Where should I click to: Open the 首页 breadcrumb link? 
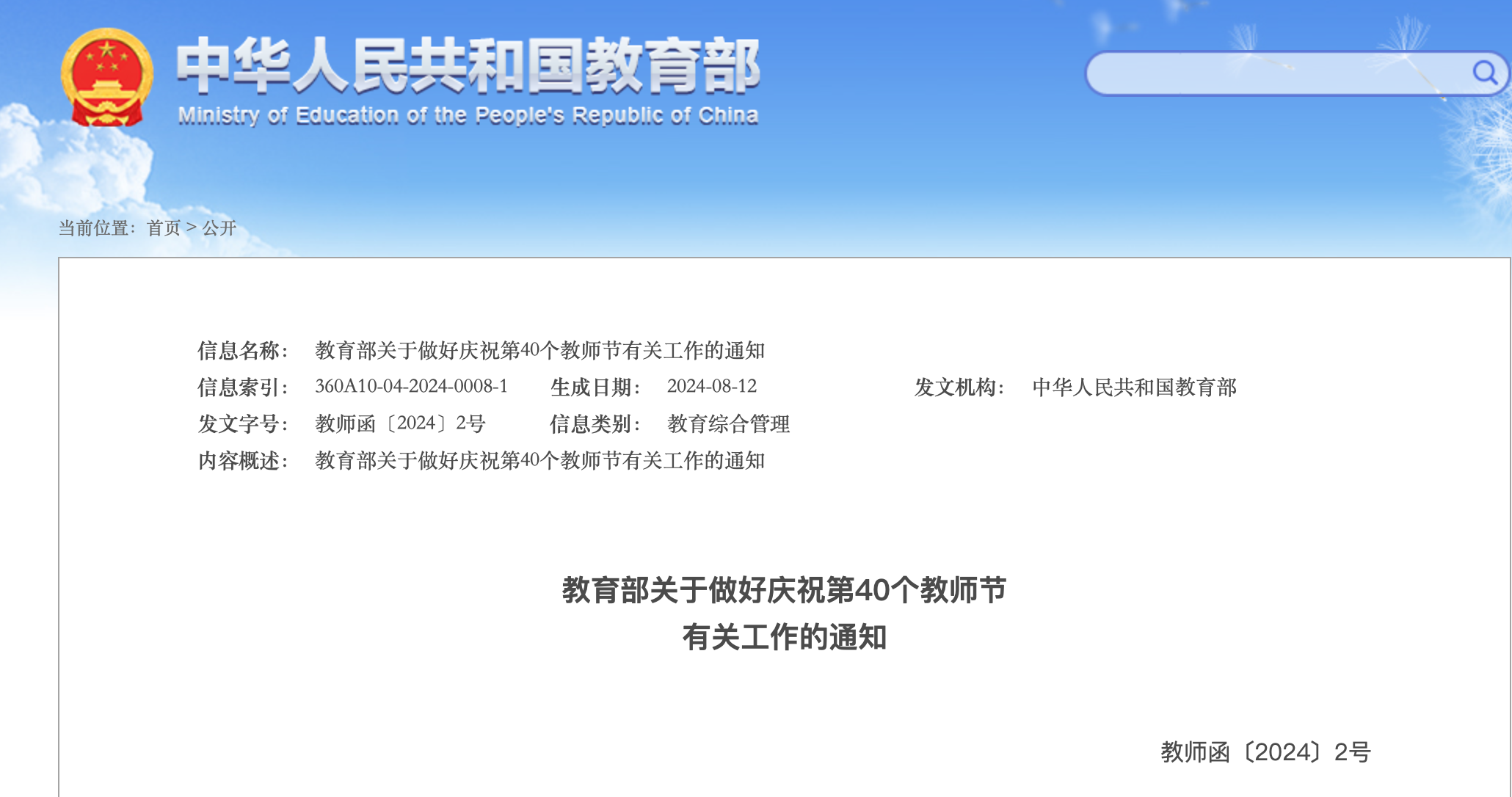pyautogui.click(x=163, y=228)
